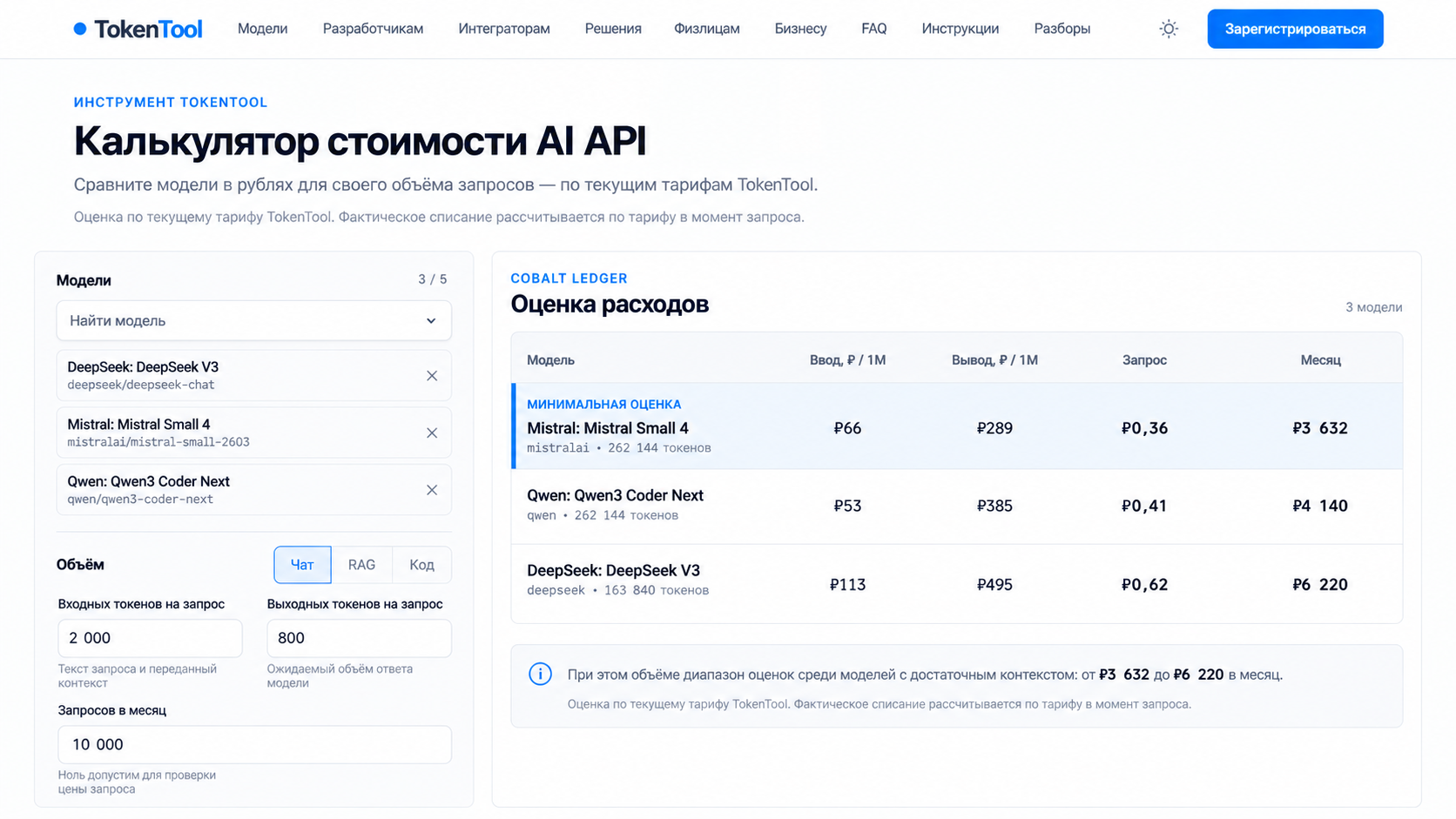
Task: Open the Инструкции nav item
Action: tap(961, 29)
